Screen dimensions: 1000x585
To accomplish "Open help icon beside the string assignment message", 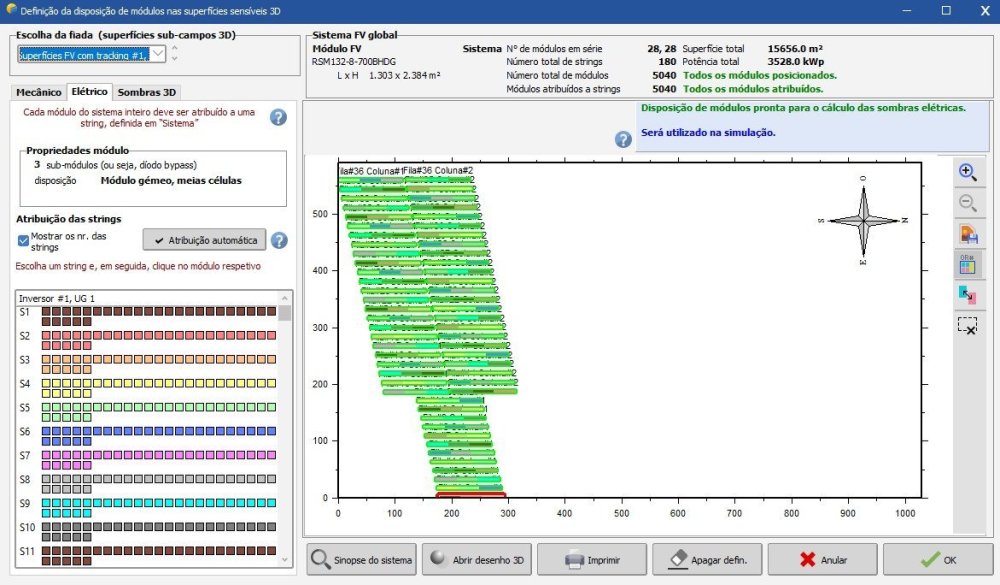I will [x=278, y=117].
